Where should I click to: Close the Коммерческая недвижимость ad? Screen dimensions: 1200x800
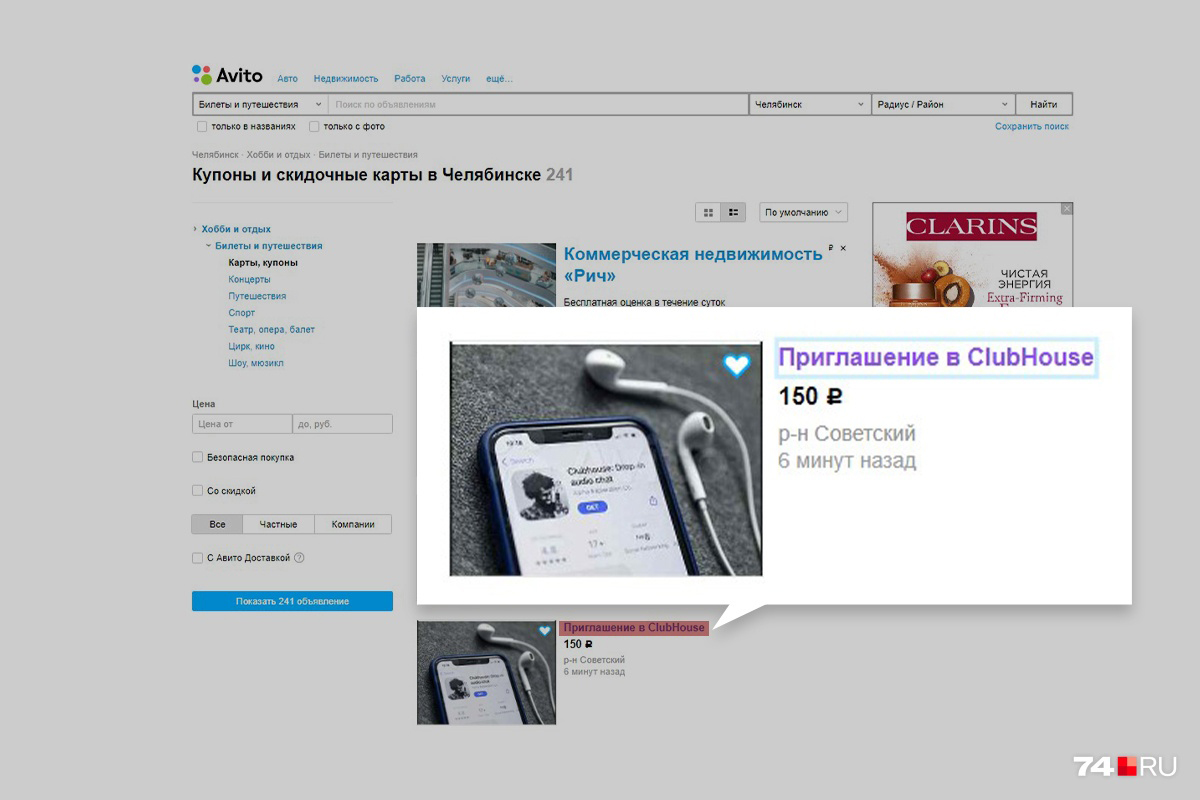click(843, 248)
